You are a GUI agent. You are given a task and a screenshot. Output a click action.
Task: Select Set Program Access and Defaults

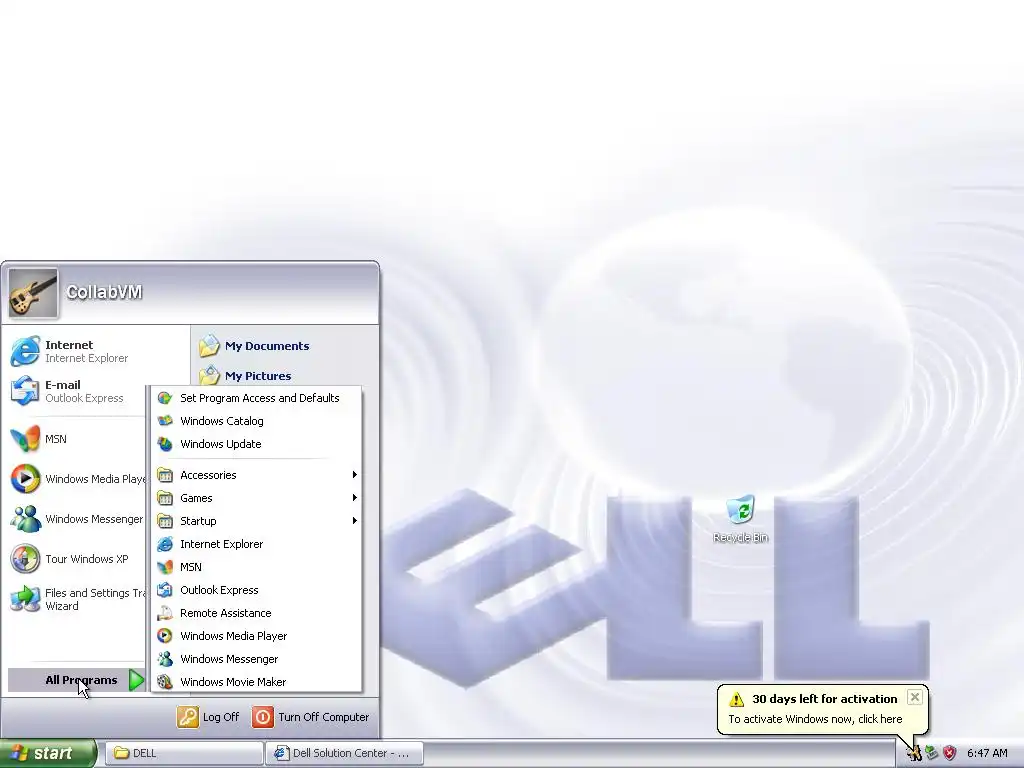point(257,398)
